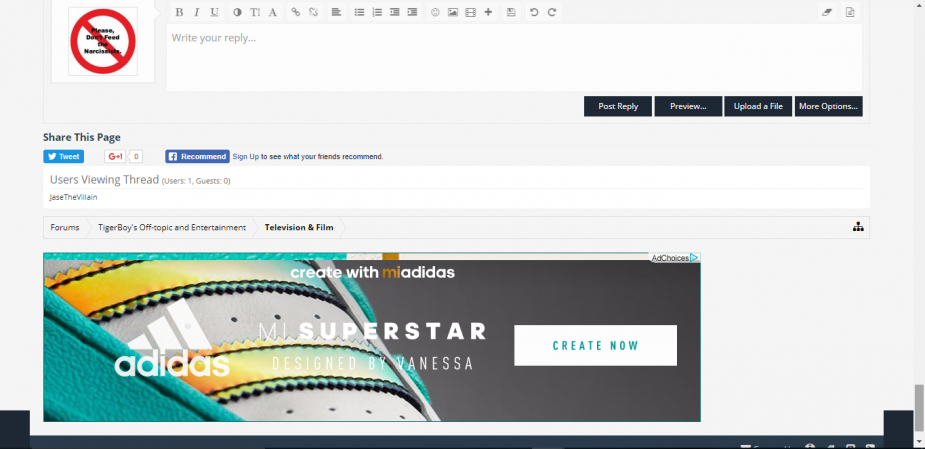Open the smilies picker
Screen dimensions: 925x449
tap(435, 12)
